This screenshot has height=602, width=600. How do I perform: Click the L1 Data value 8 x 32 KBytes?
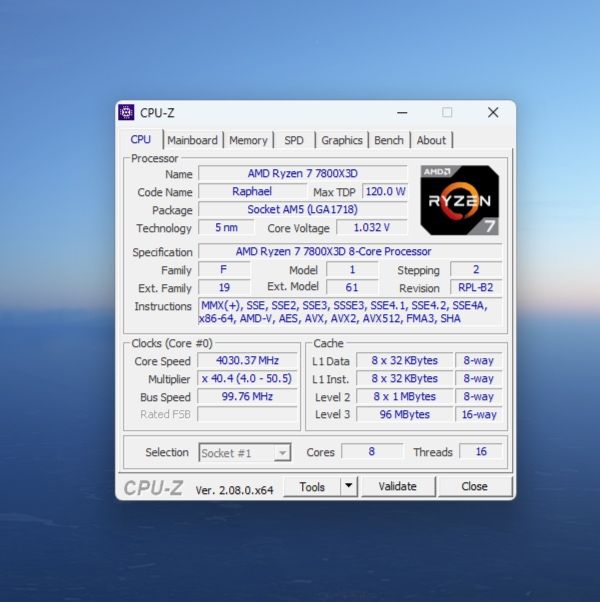click(404, 361)
